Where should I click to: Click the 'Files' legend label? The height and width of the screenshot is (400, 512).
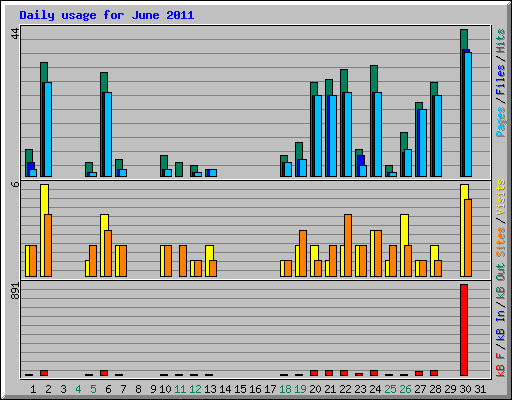pyautogui.click(x=500, y=79)
